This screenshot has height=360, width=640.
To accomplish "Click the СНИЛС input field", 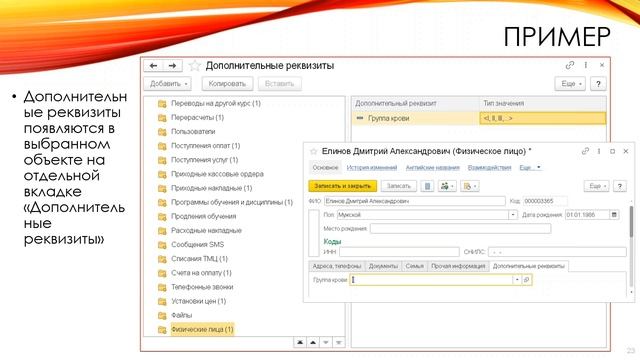I will pos(557,252).
